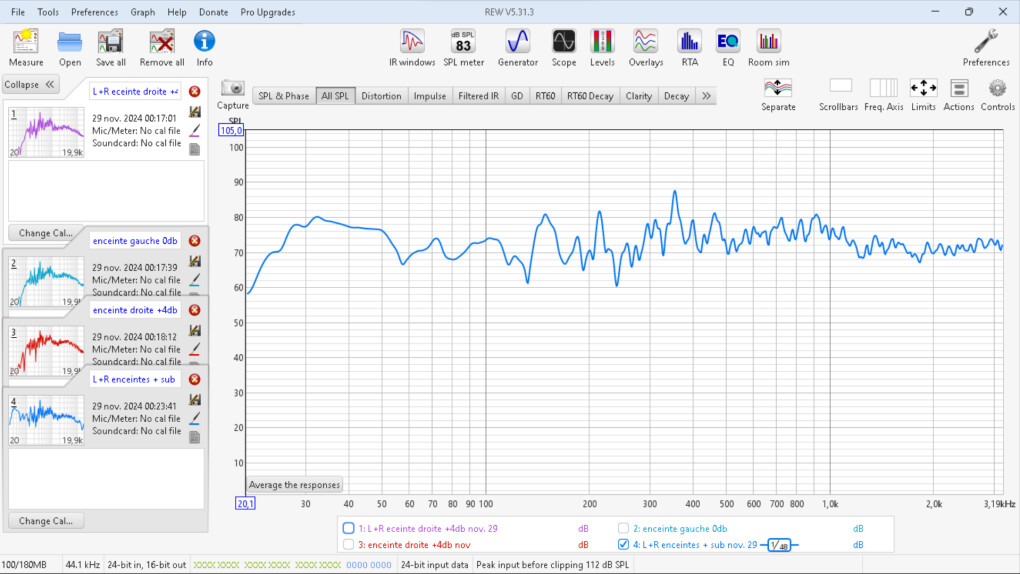
Task: Capture the graph image
Action: point(232,94)
